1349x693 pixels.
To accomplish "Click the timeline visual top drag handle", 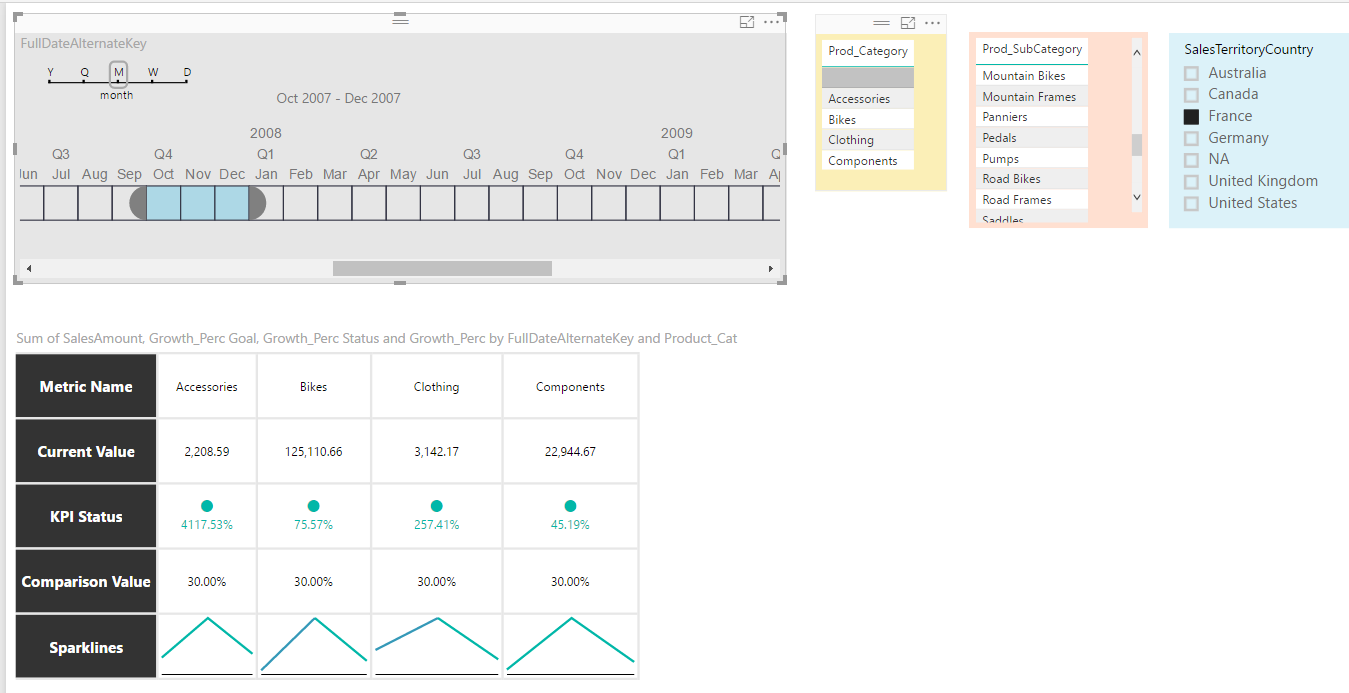I will [x=400, y=19].
